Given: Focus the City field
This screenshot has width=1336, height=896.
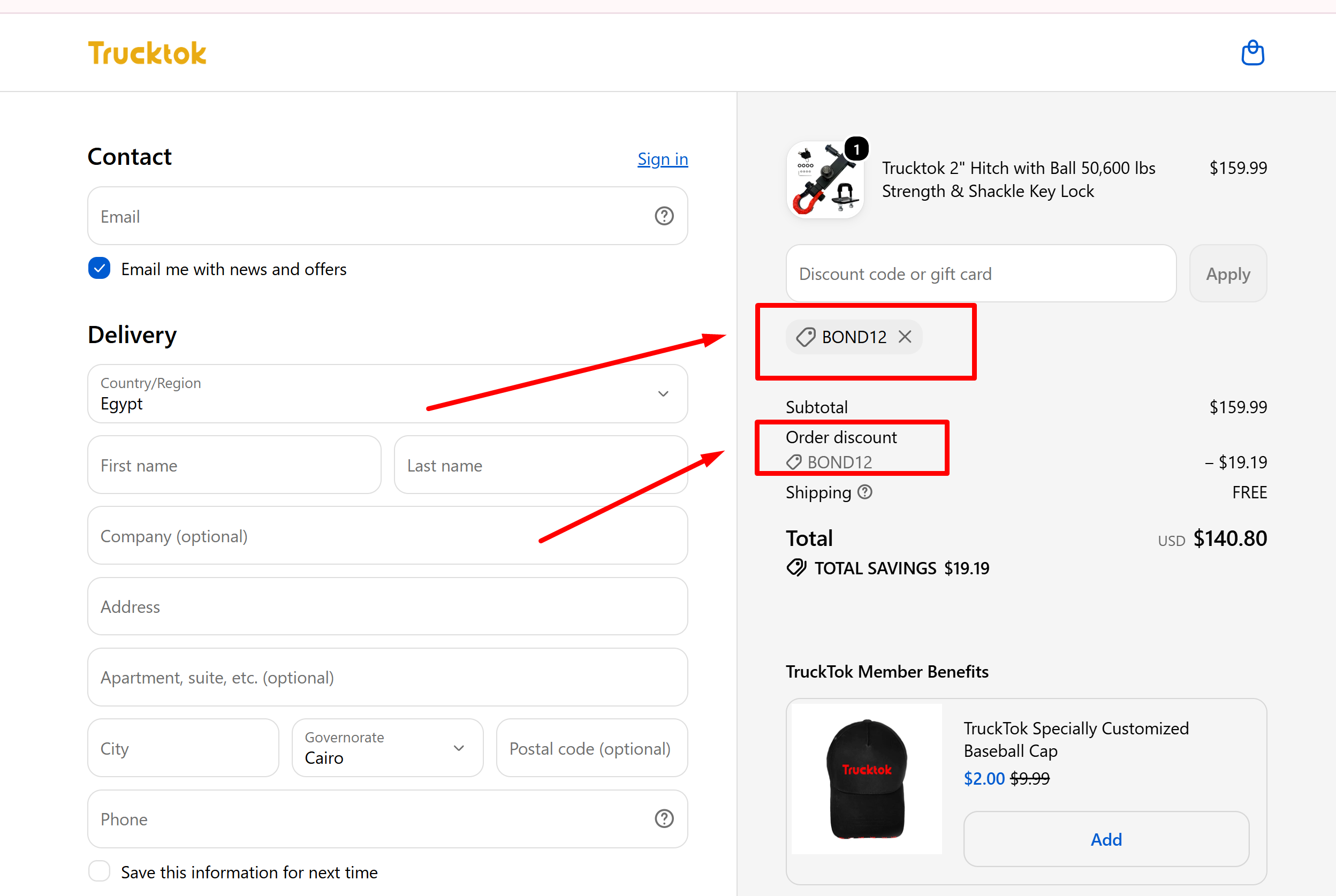Looking at the screenshot, I should point(184,748).
